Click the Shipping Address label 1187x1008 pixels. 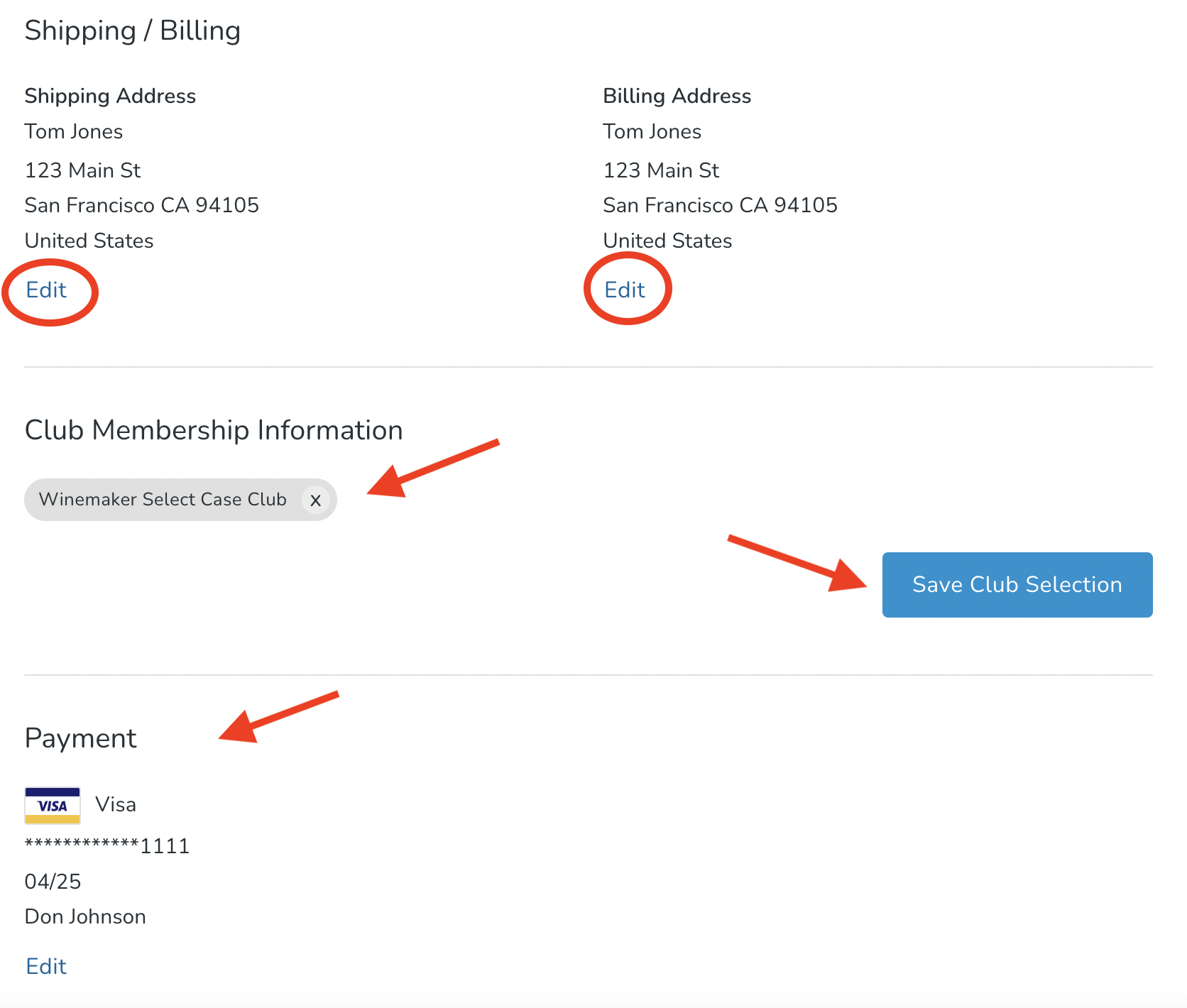[x=110, y=96]
